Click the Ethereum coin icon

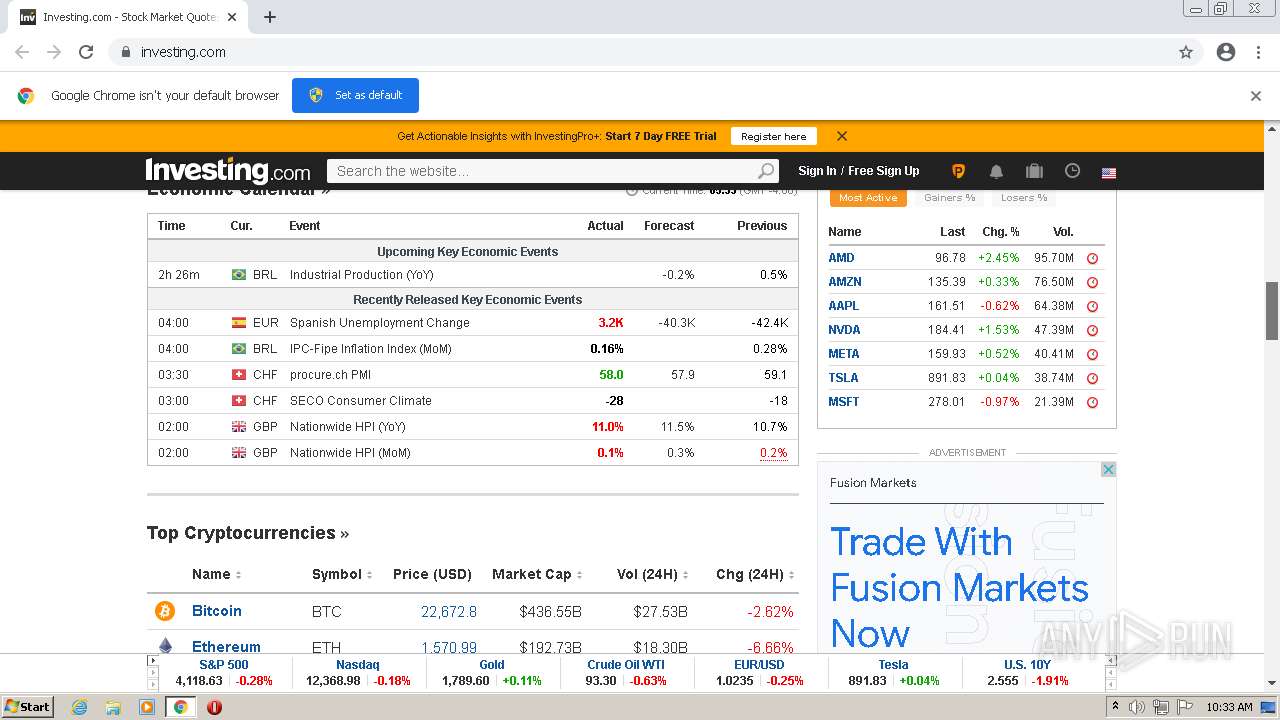click(165, 646)
